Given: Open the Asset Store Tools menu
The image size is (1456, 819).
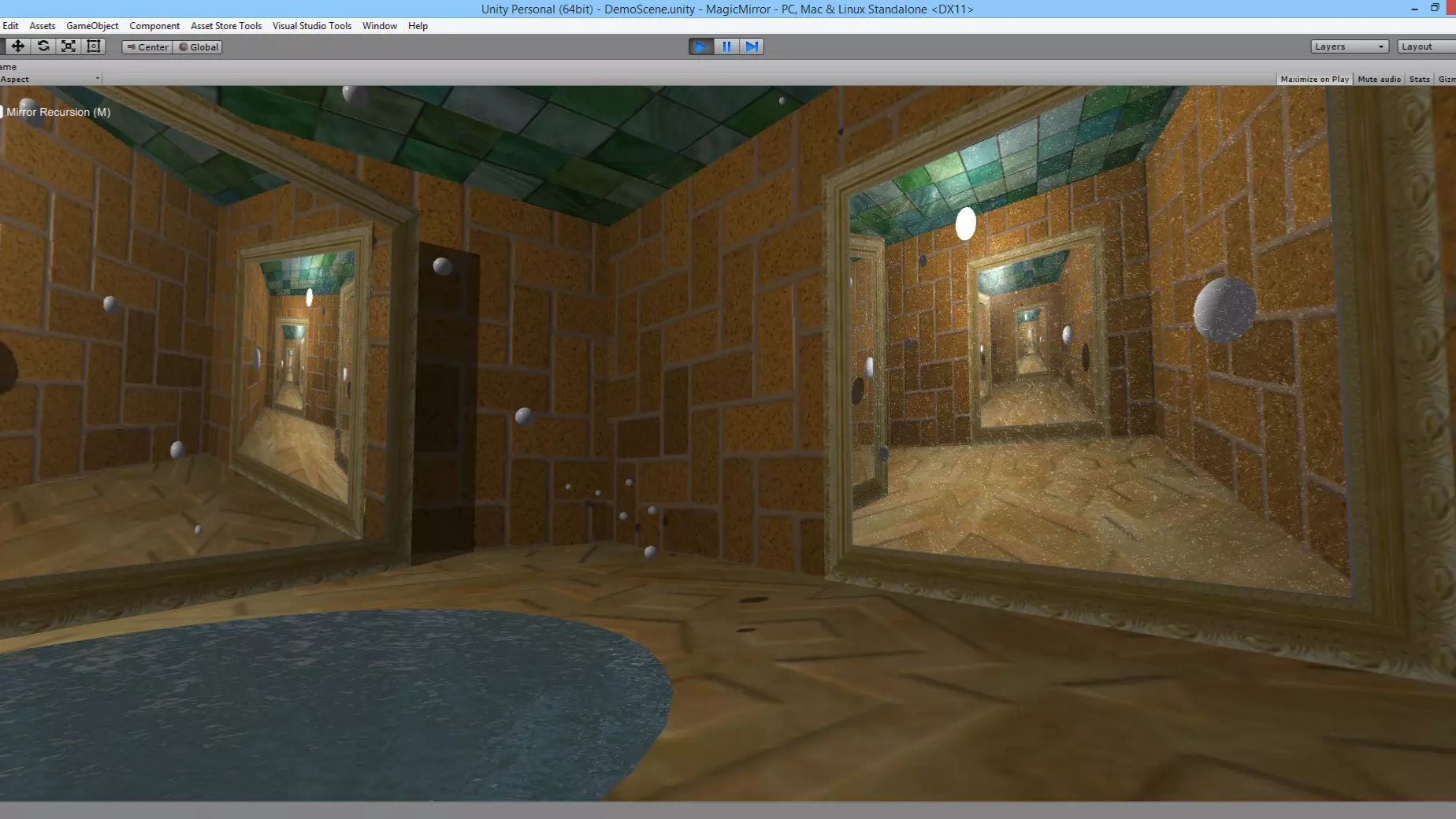Looking at the screenshot, I should pyautogui.click(x=225, y=25).
